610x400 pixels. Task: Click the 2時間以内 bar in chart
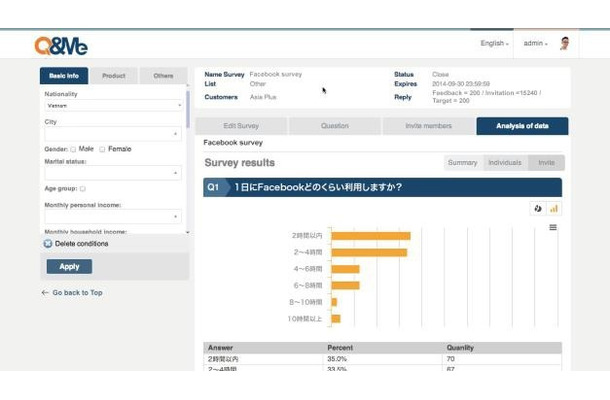pos(371,236)
